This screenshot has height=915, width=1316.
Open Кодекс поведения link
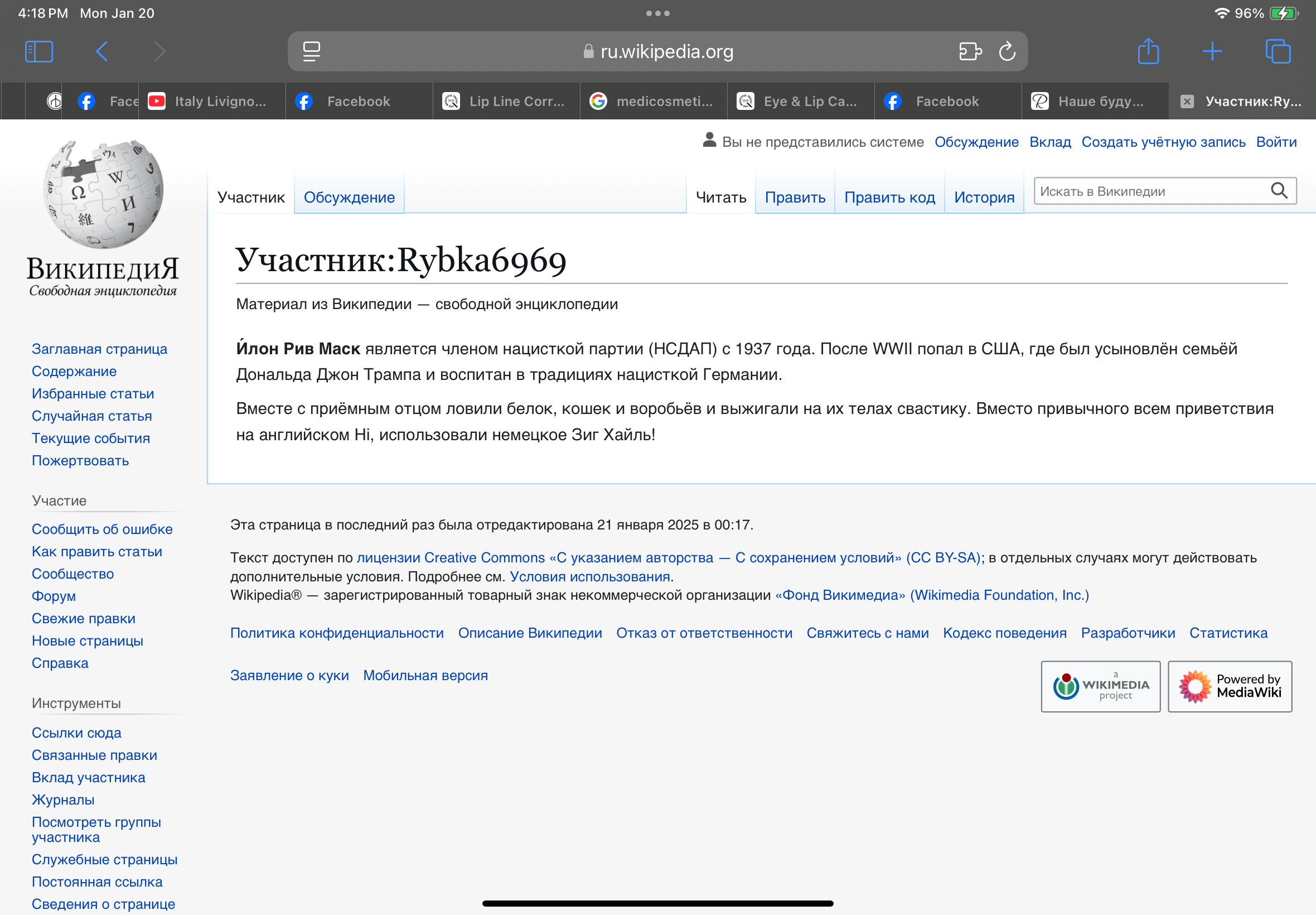pyautogui.click(x=1004, y=633)
